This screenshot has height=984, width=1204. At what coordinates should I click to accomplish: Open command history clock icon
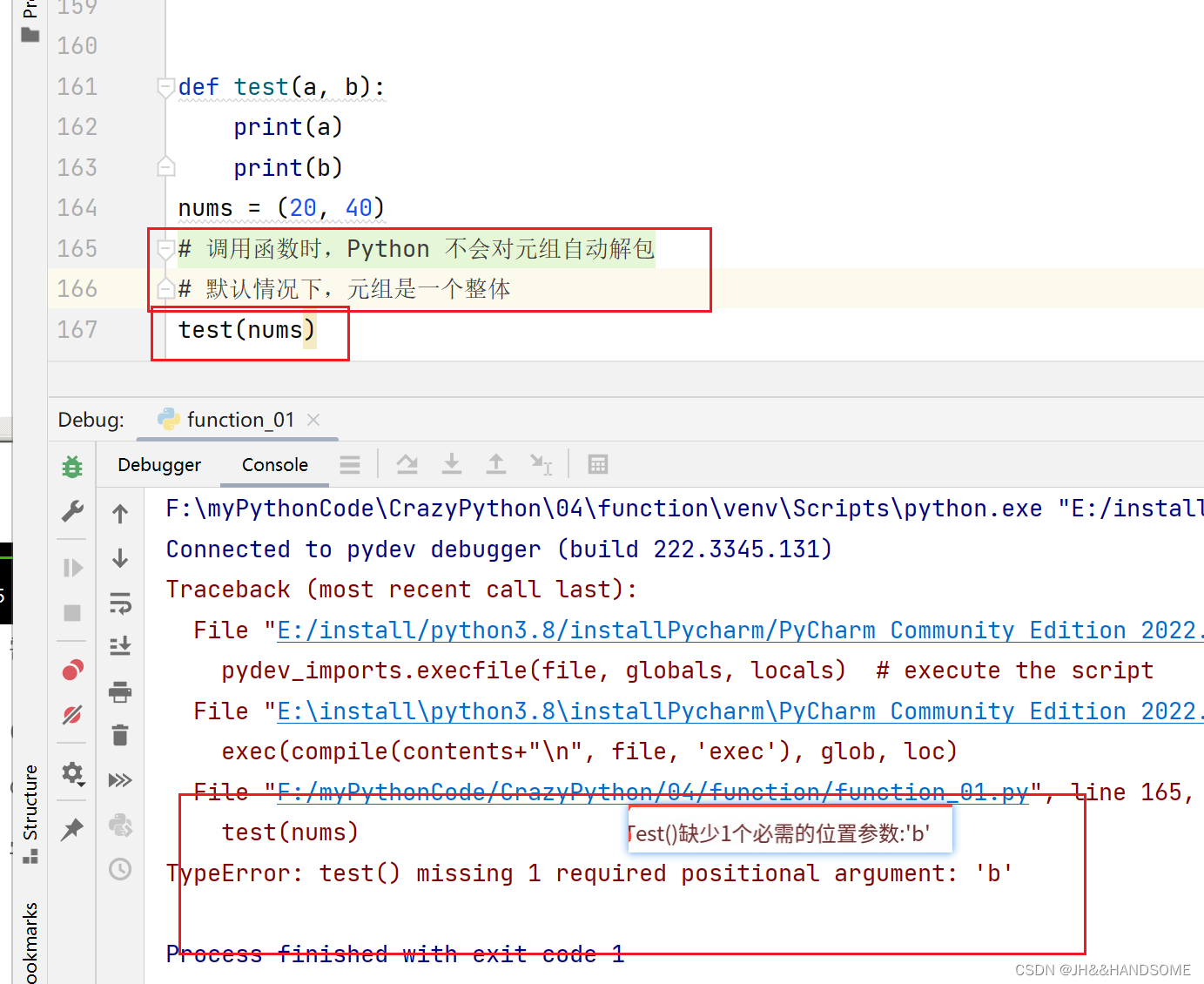click(x=120, y=869)
